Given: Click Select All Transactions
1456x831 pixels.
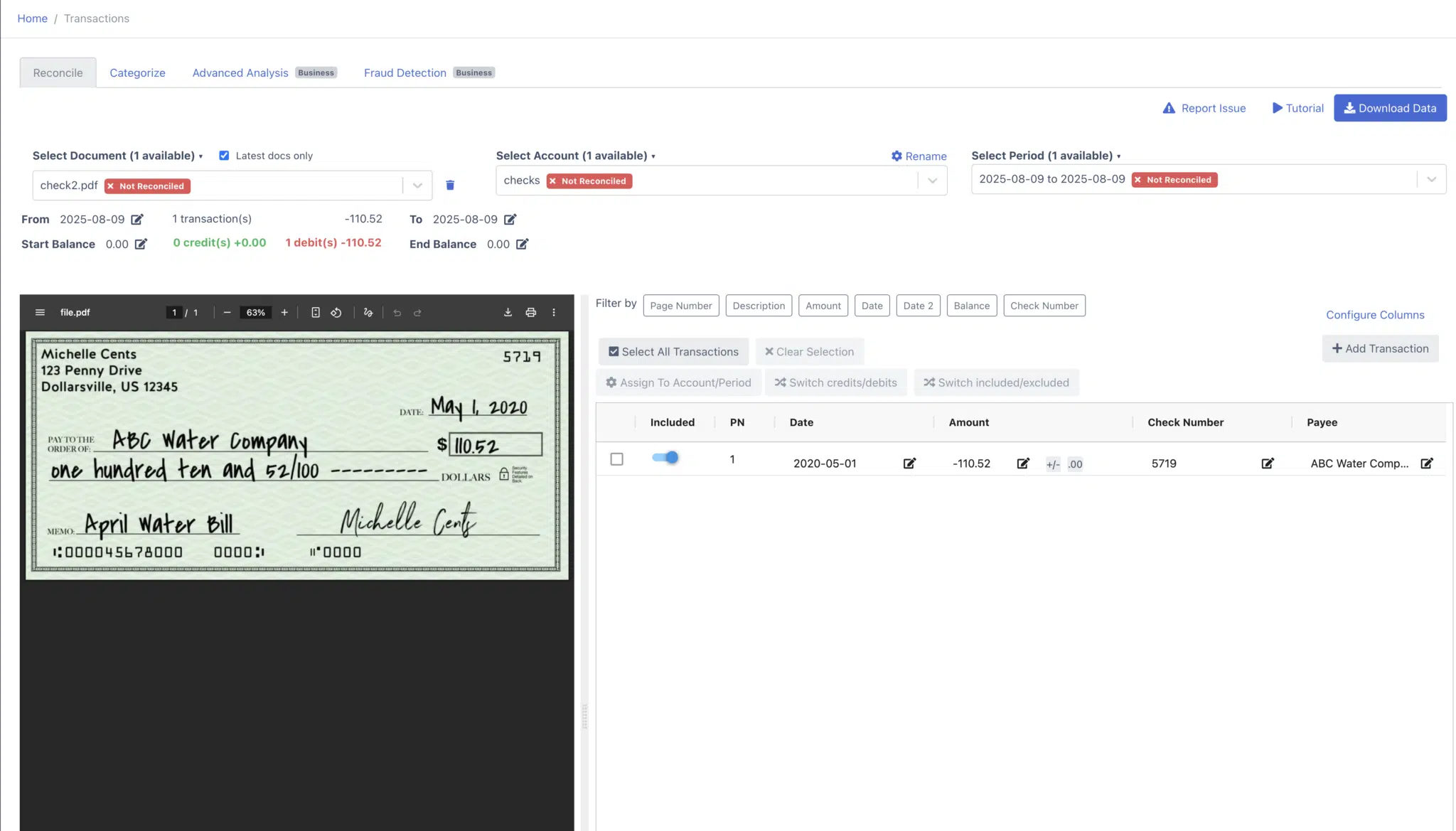Looking at the screenshot, I should click(x=673, y=352).
